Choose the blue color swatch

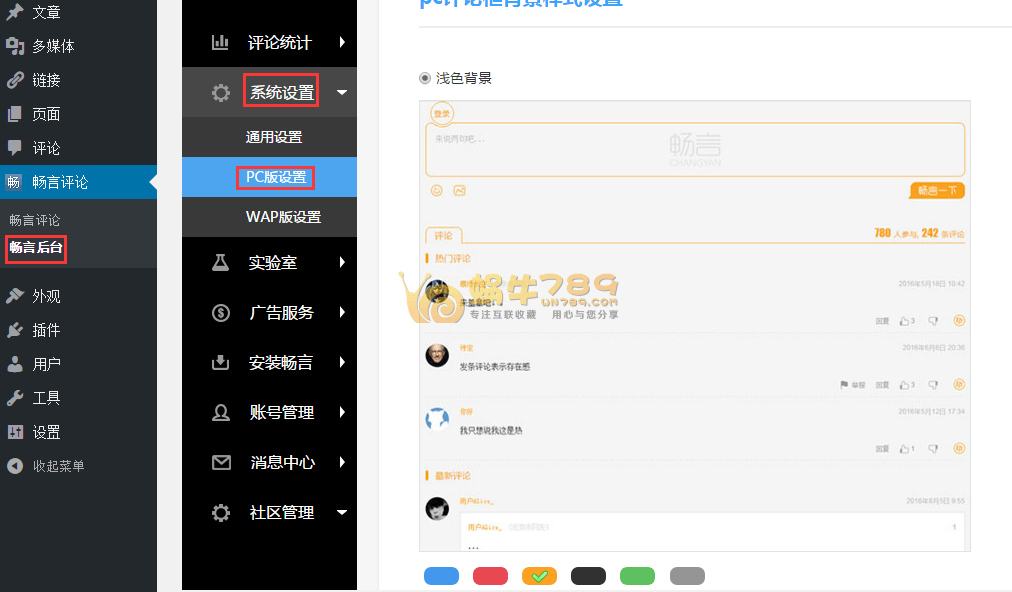(x=441, y=576)
